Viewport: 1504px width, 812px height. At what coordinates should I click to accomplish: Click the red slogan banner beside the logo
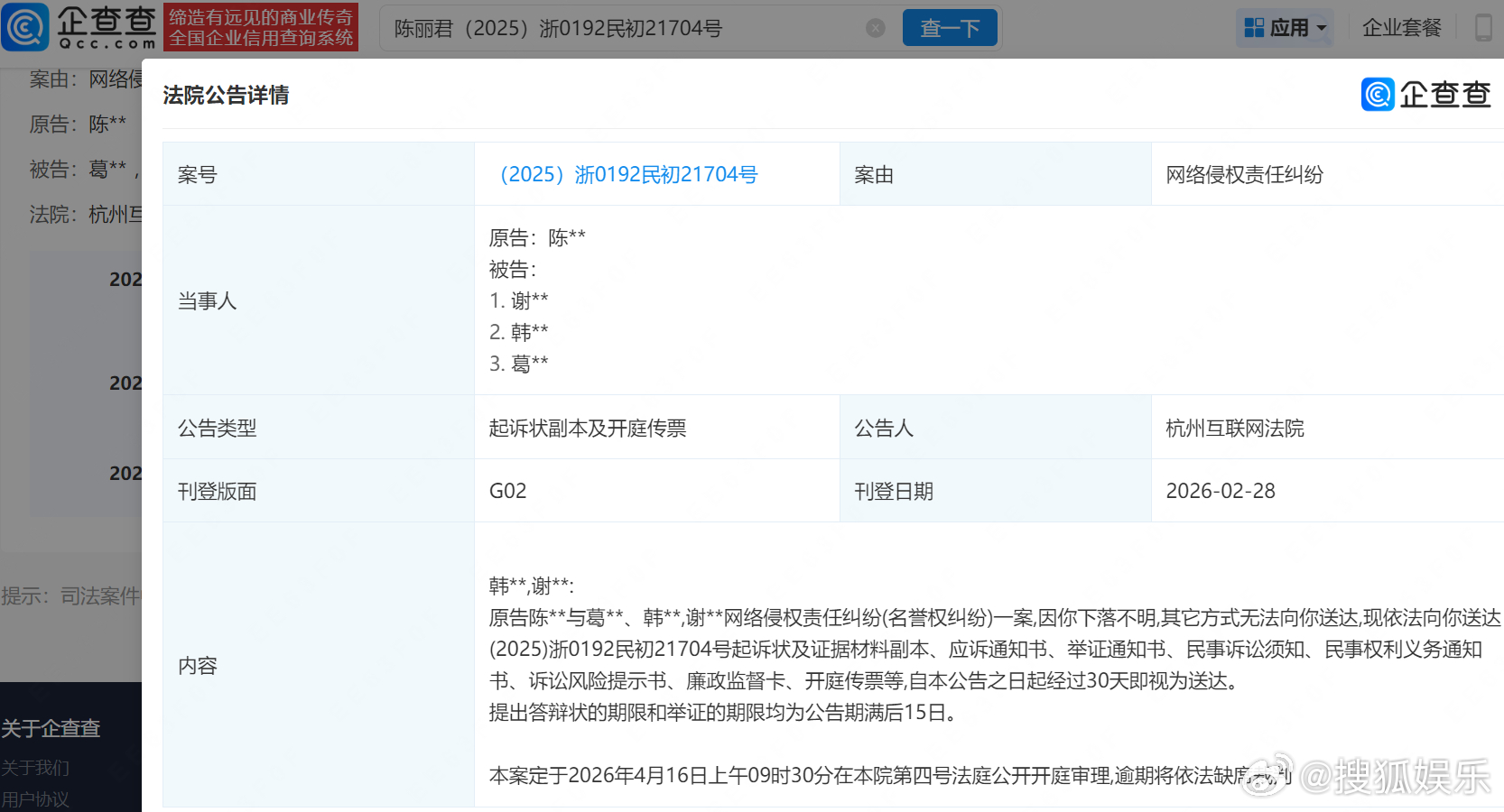(x=261, y=27)
